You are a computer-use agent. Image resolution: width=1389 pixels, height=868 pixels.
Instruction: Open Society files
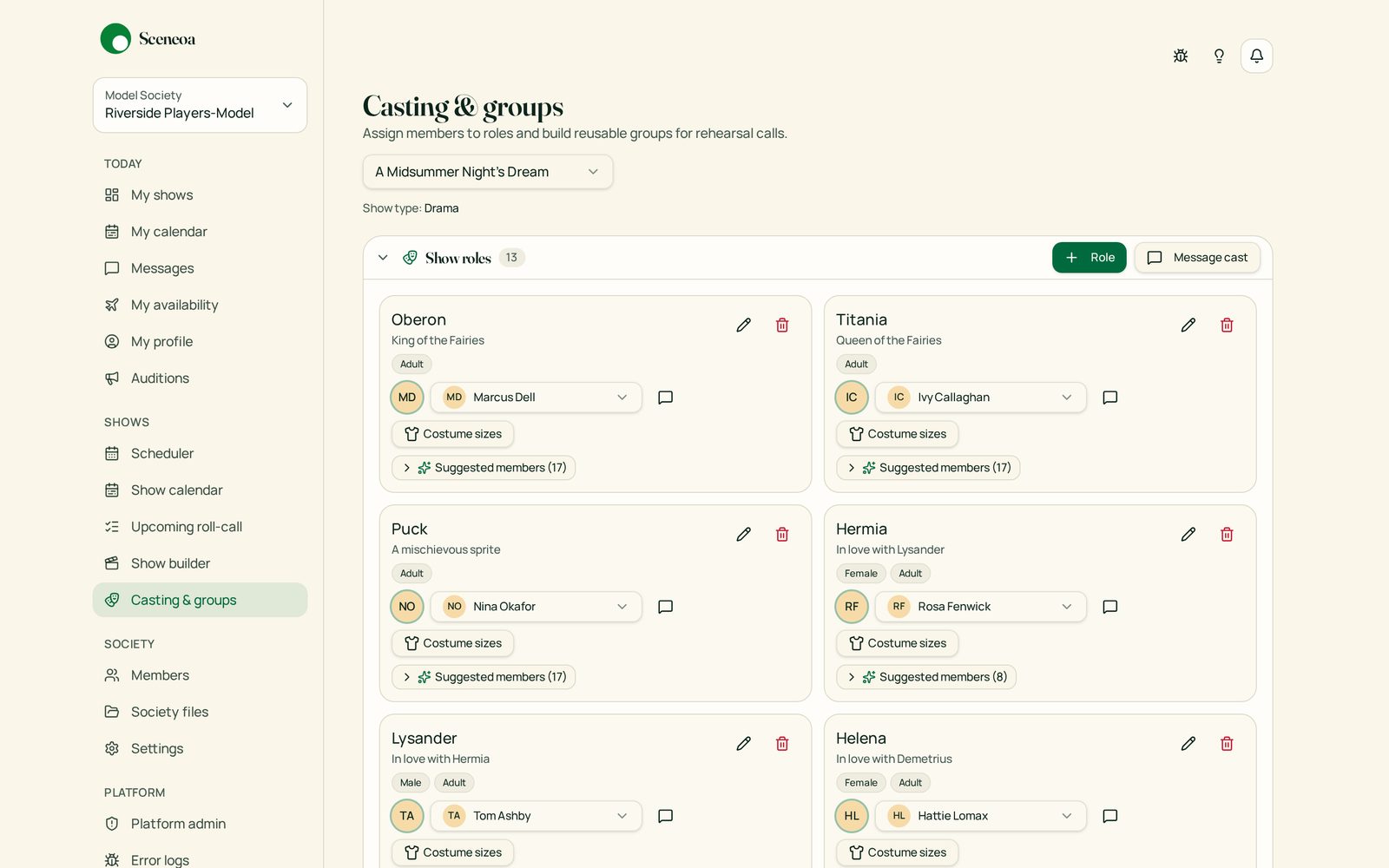[x=200, y=712]
